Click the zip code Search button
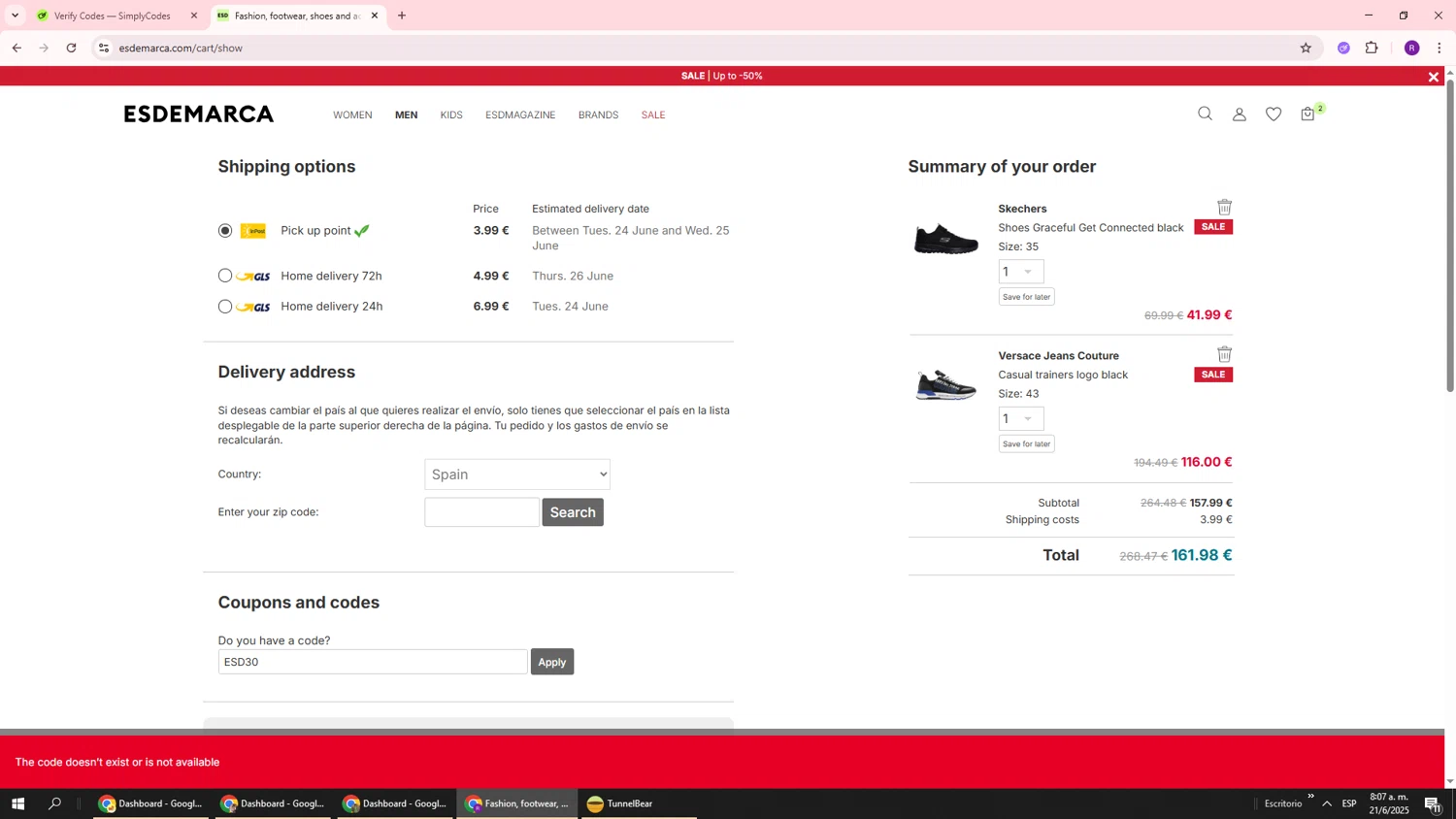1456x819 pixels. pyautogui.click(x=573, y=512)
